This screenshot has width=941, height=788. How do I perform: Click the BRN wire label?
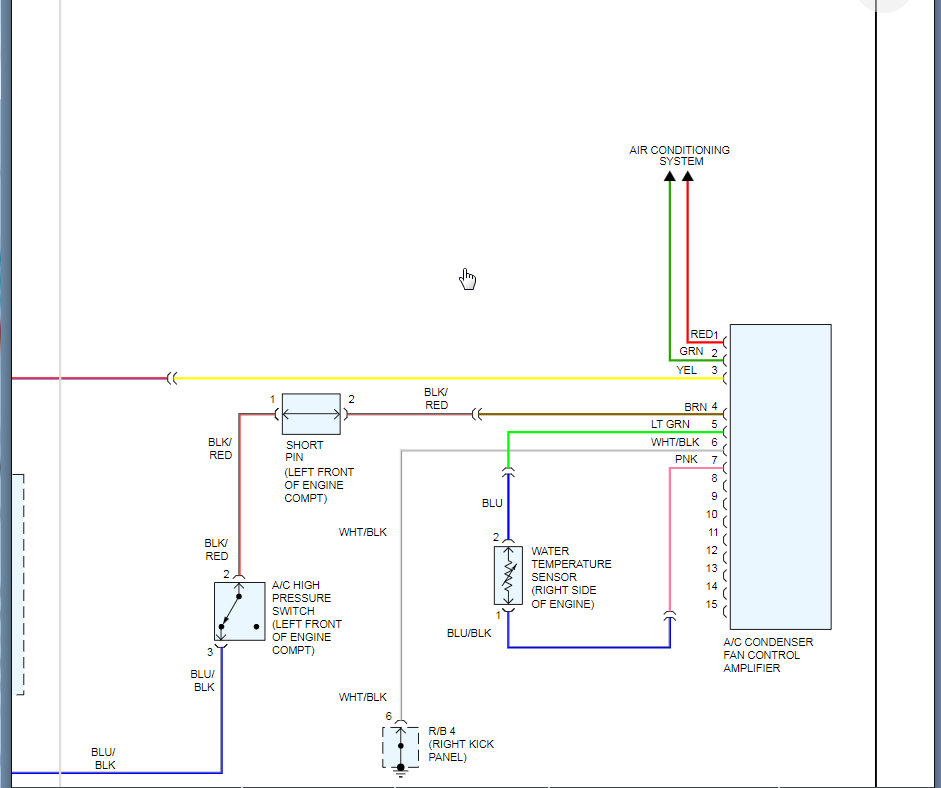[x=696, y=407]
